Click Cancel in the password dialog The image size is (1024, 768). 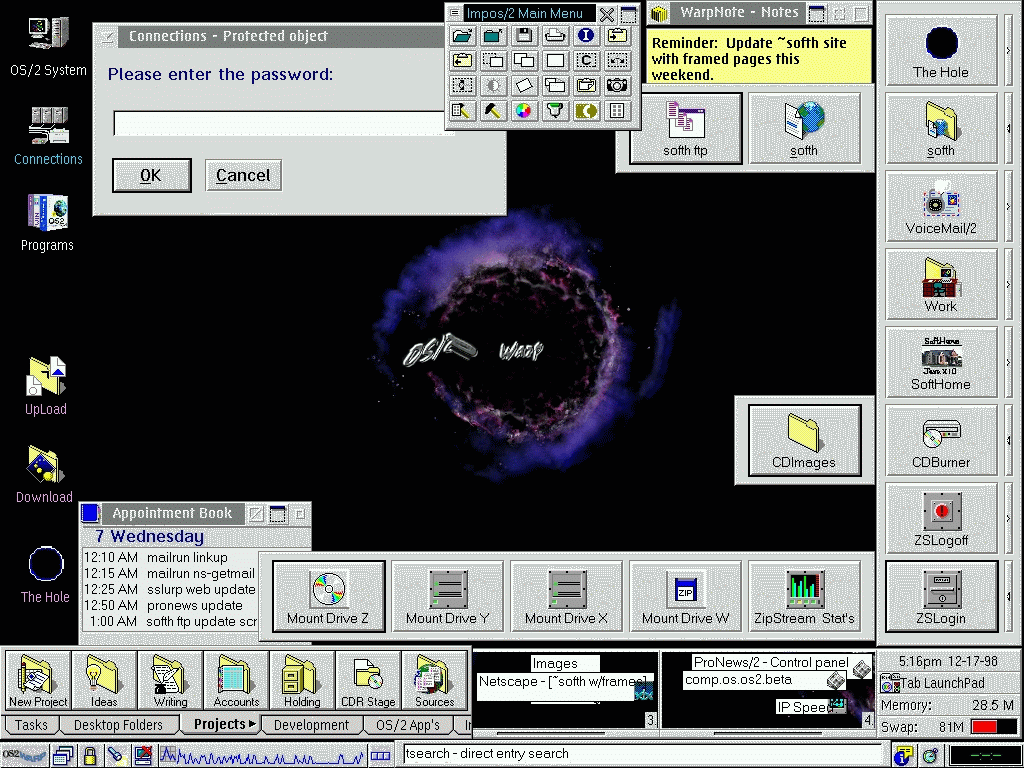coord(243,175)
